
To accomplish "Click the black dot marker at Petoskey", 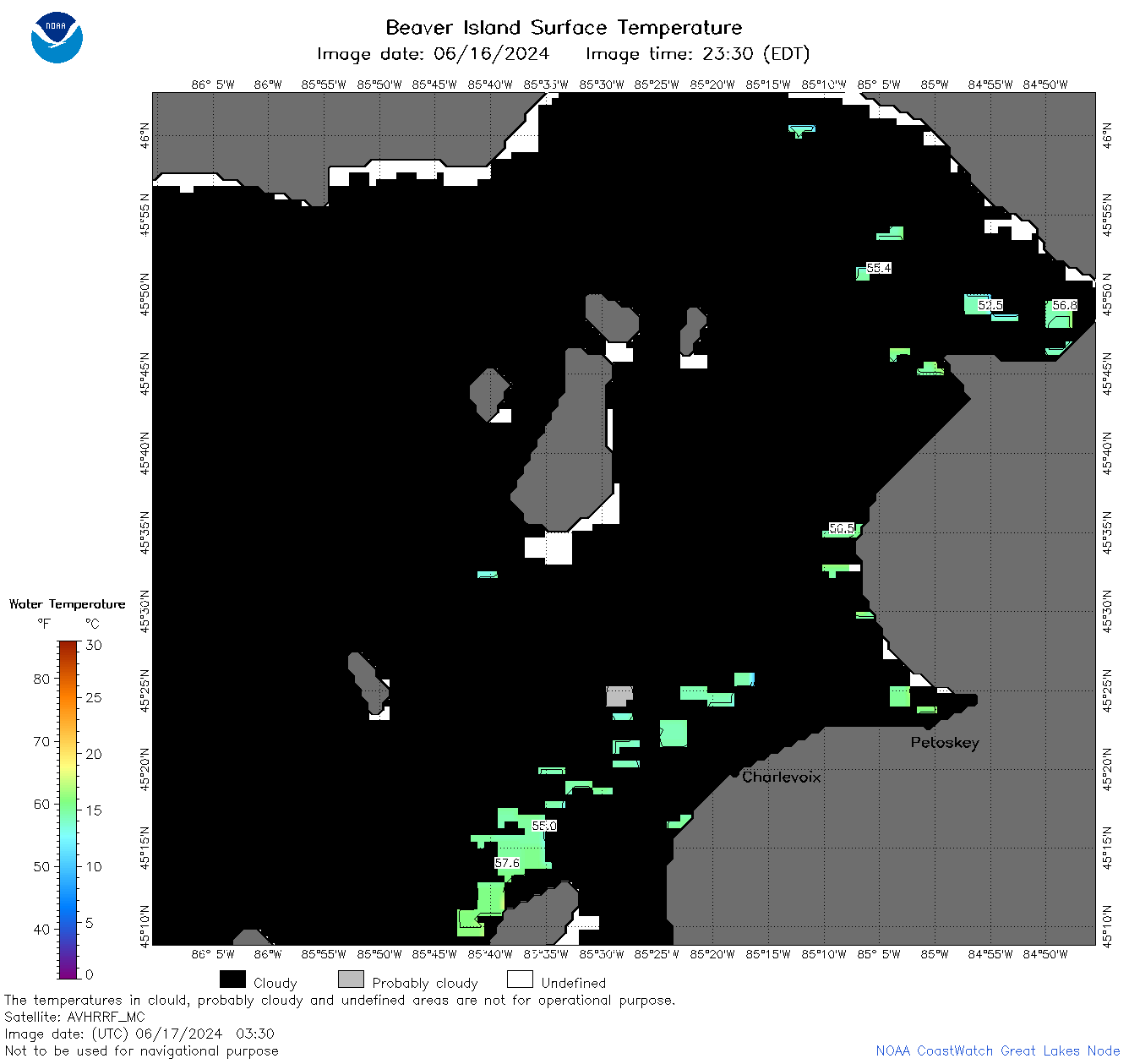I will click(x=928, y=725).
